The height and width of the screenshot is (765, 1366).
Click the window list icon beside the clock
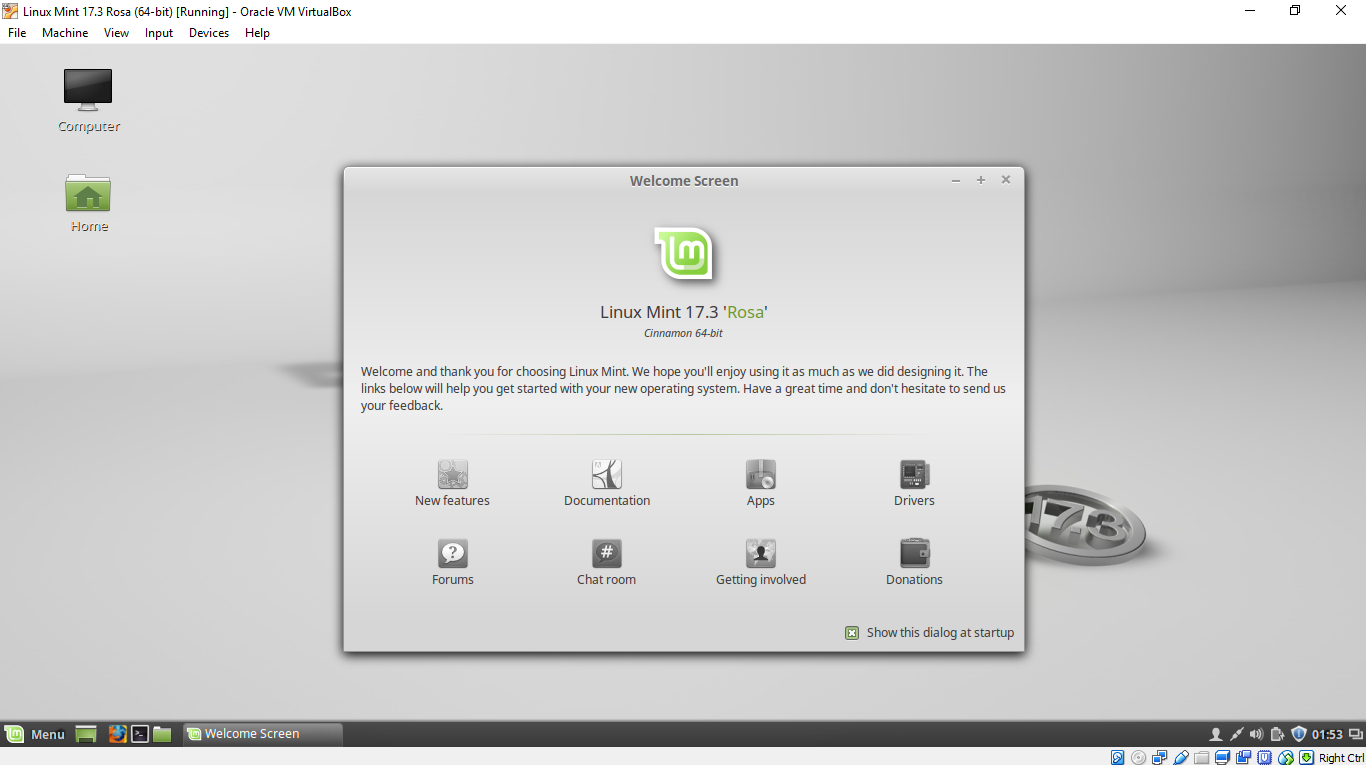[x=1356, y=734]
